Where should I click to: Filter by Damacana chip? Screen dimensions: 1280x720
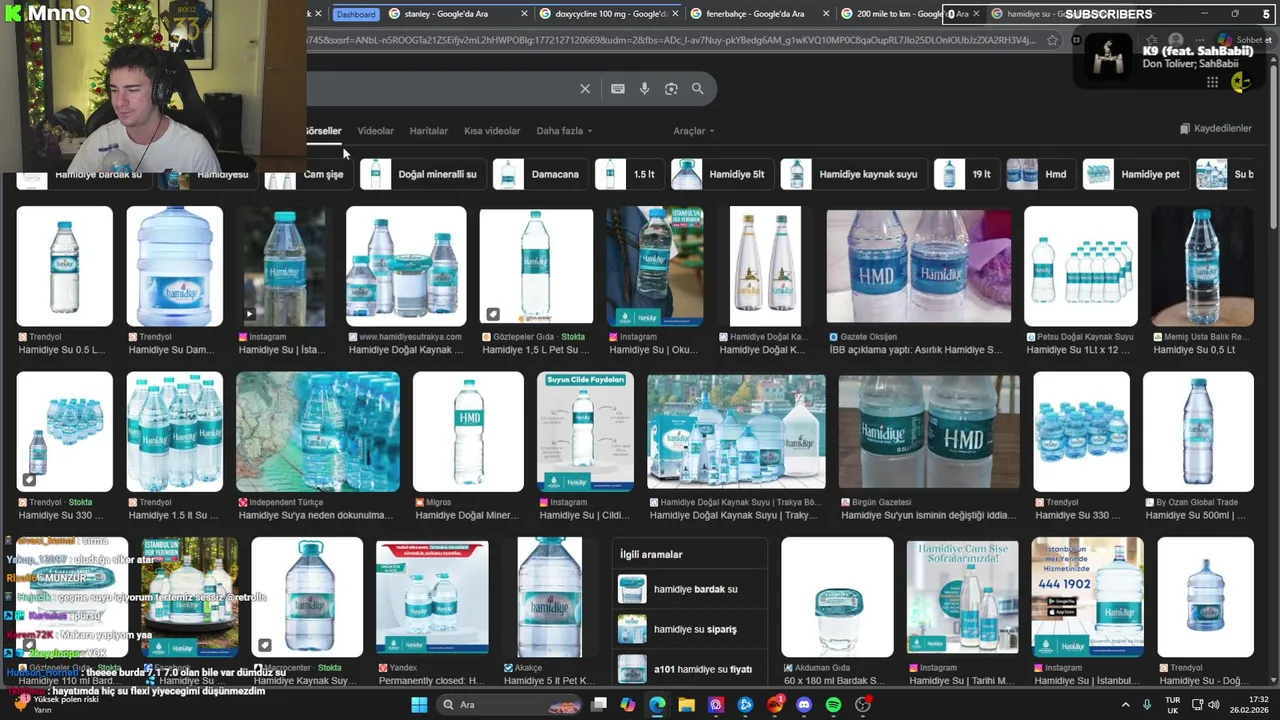pyautogui.click(x=540, y=174)
